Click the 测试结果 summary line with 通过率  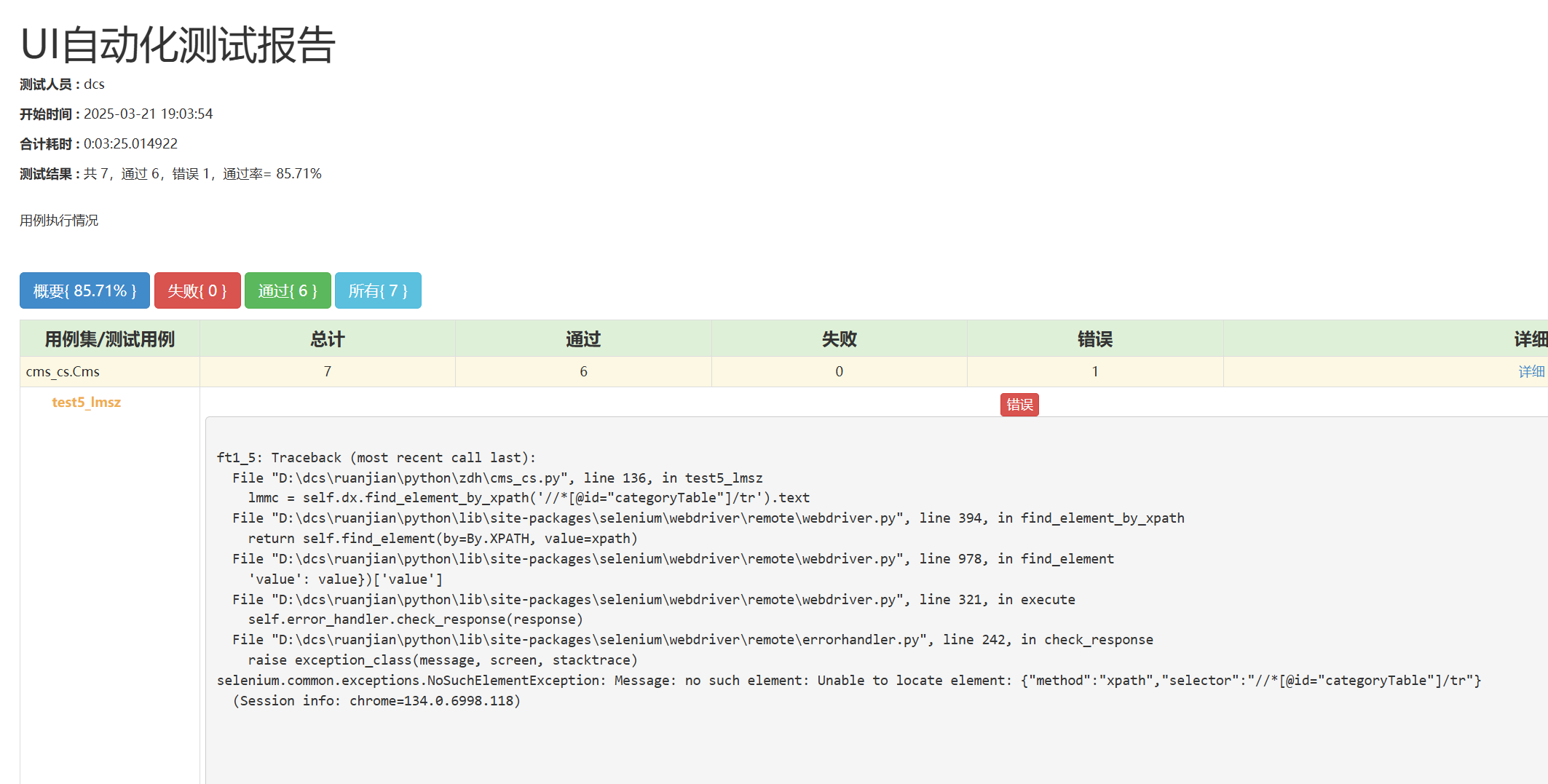click(x=170, y=174)
